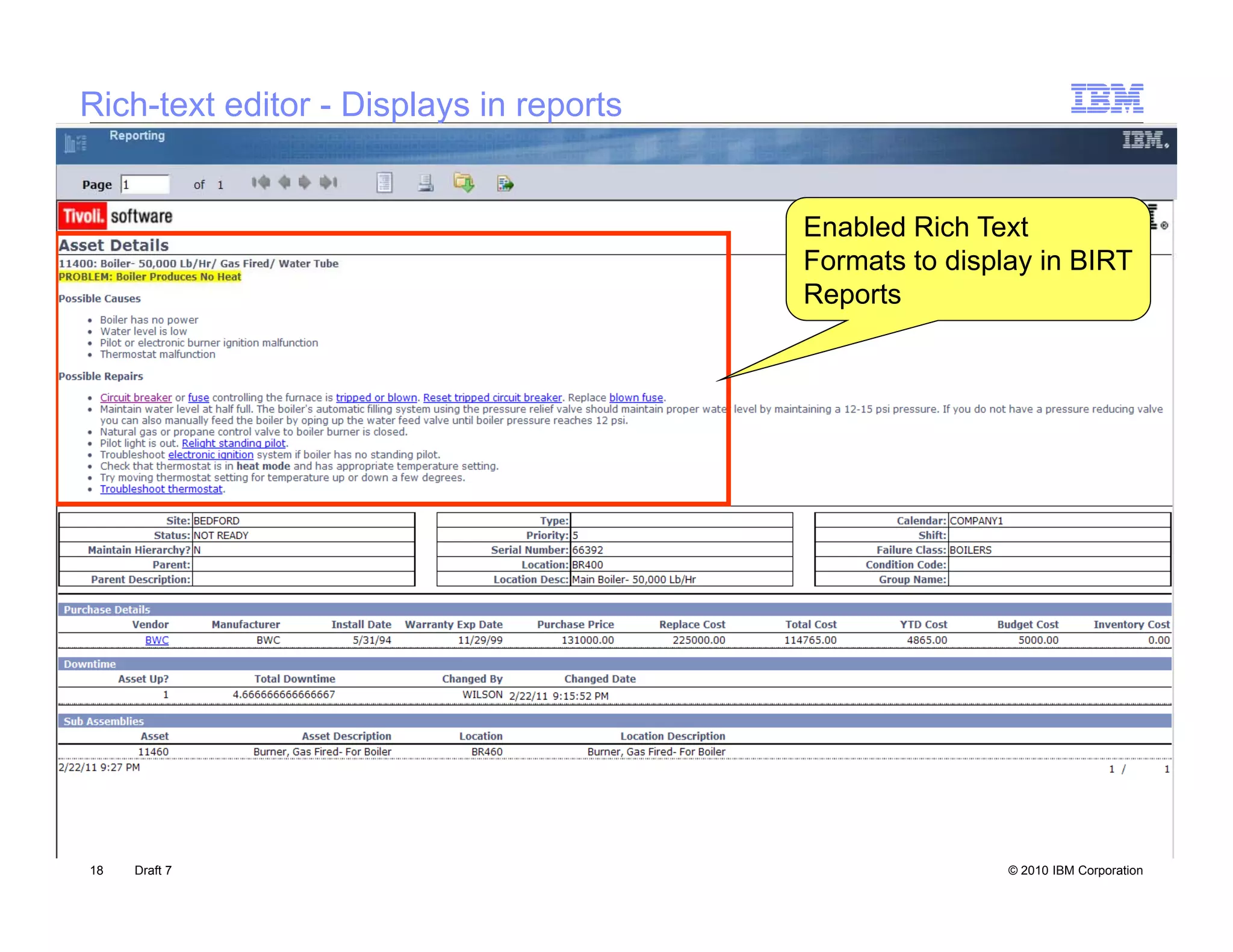Click priority value 5
The width and height of the screenshot is (1233, 952).
[x=575, y=536]
